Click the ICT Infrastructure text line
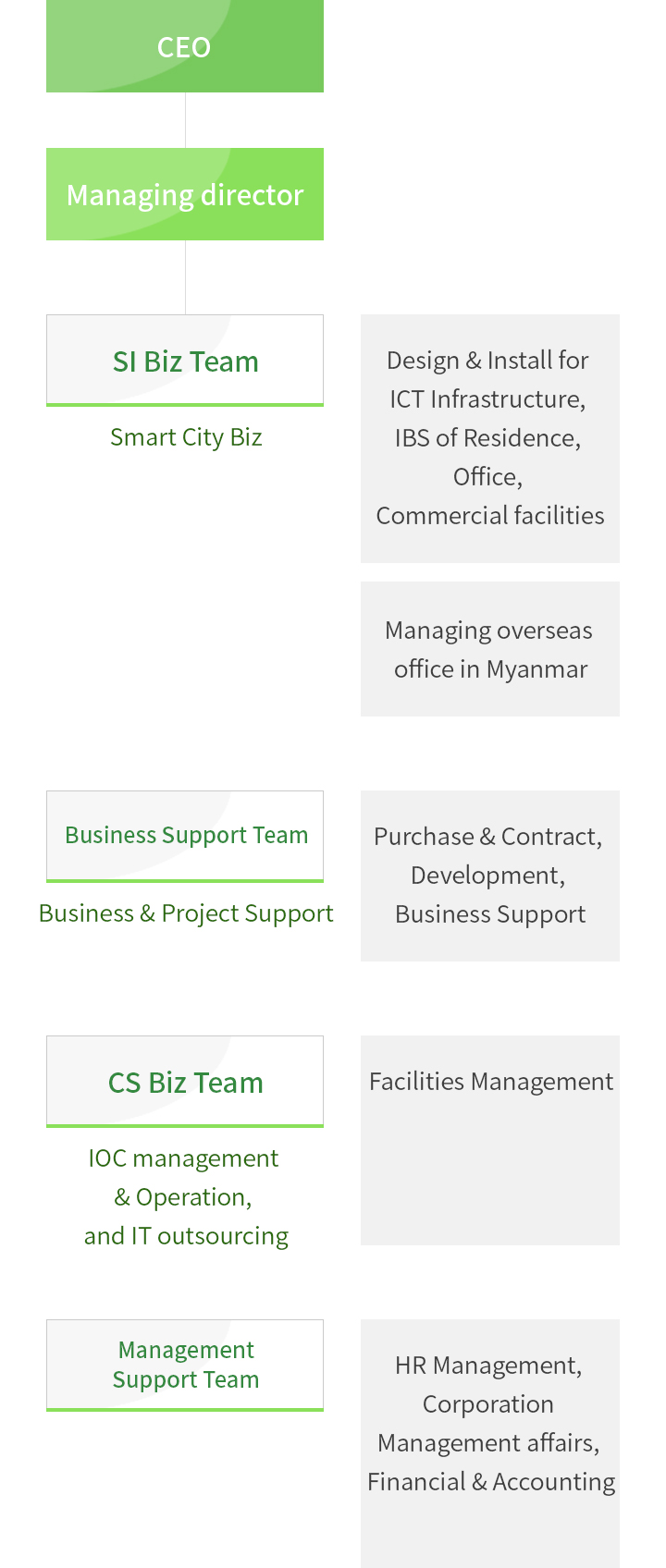 487,399
